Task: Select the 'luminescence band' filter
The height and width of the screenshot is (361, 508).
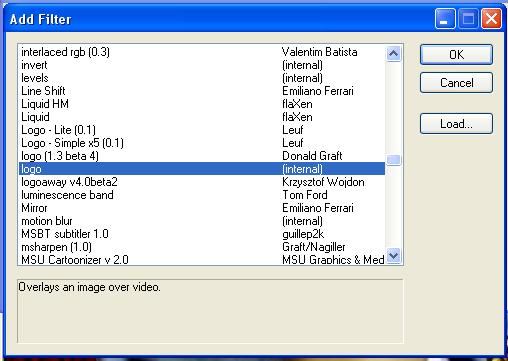Action: pyautogui.click(x=202, y=195)
